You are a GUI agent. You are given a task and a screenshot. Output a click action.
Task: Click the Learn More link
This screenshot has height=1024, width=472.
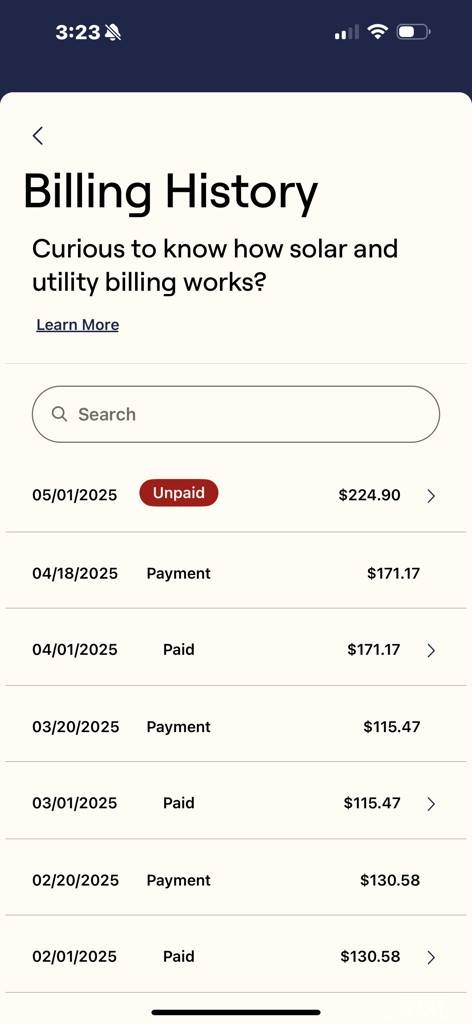coord(78,325)
